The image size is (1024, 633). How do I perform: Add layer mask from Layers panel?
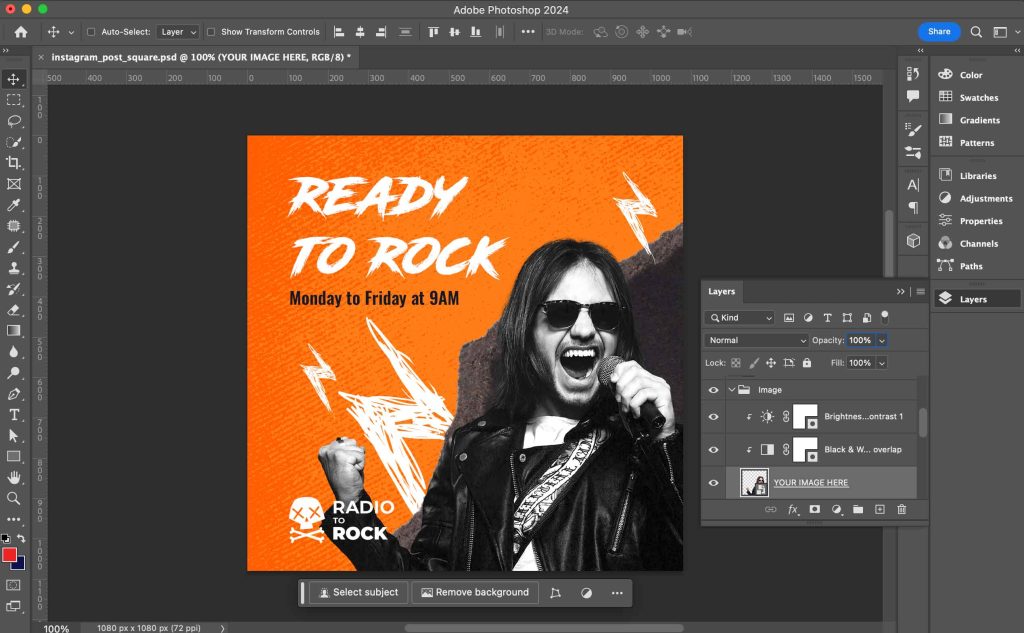point(815,509)
